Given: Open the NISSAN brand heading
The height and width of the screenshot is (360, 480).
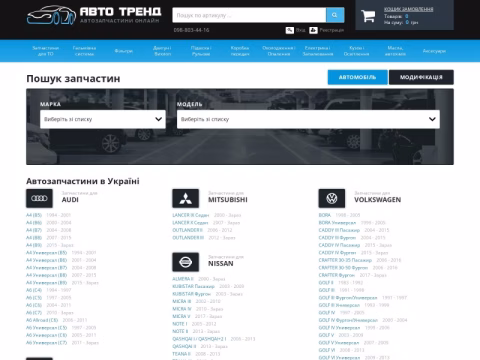Looking at the screenshot, I should pyautogui.click(x=221, y=263).
